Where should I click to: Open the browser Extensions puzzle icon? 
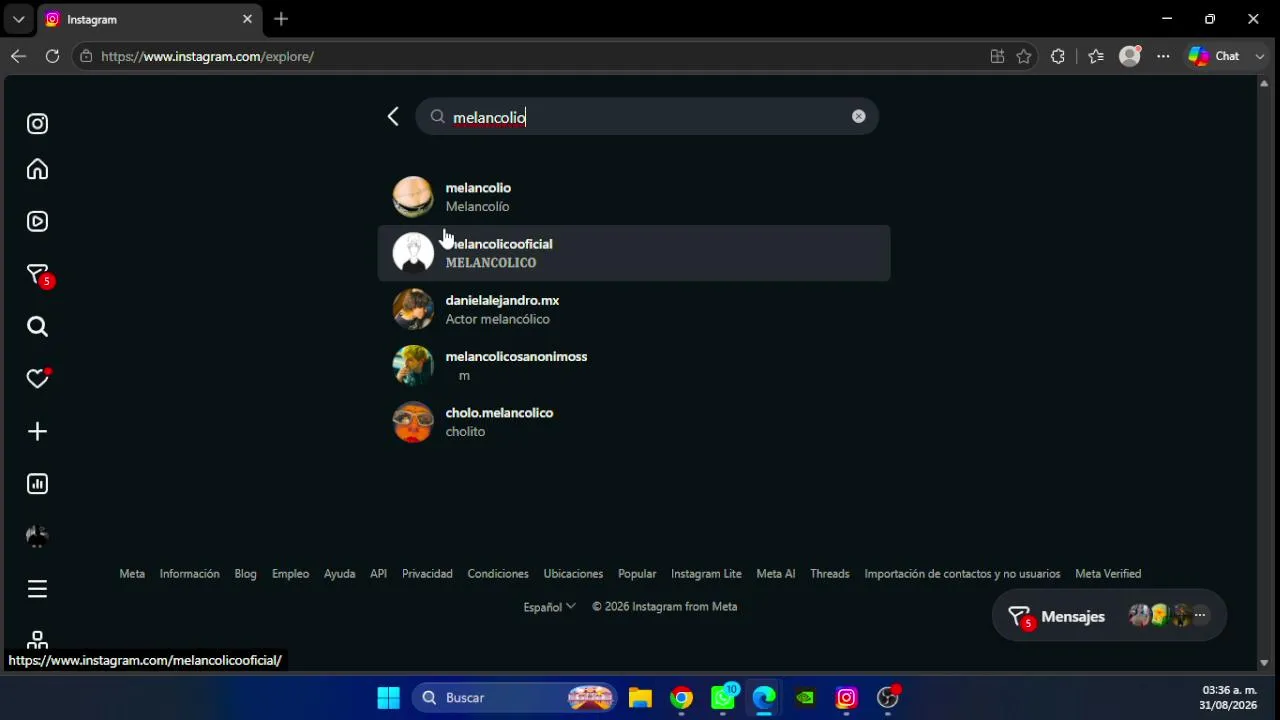click(x=1058, y=56)
